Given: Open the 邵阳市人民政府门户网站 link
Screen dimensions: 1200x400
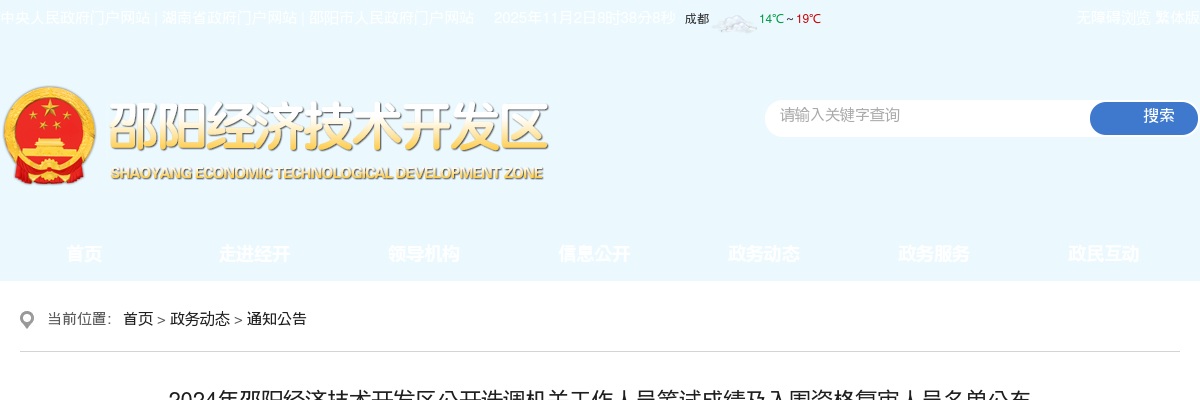Looking at the screenshot, I should point(391,18).
